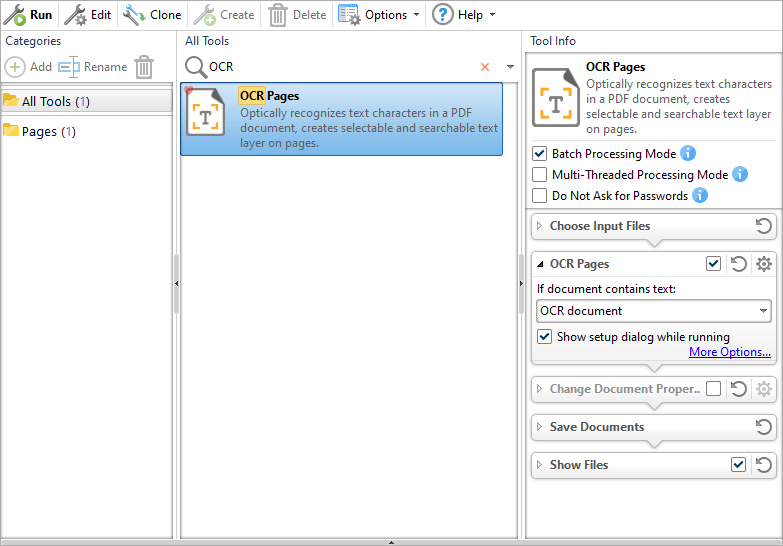Open OCR Pages step gear settings

tap(764, 264)
